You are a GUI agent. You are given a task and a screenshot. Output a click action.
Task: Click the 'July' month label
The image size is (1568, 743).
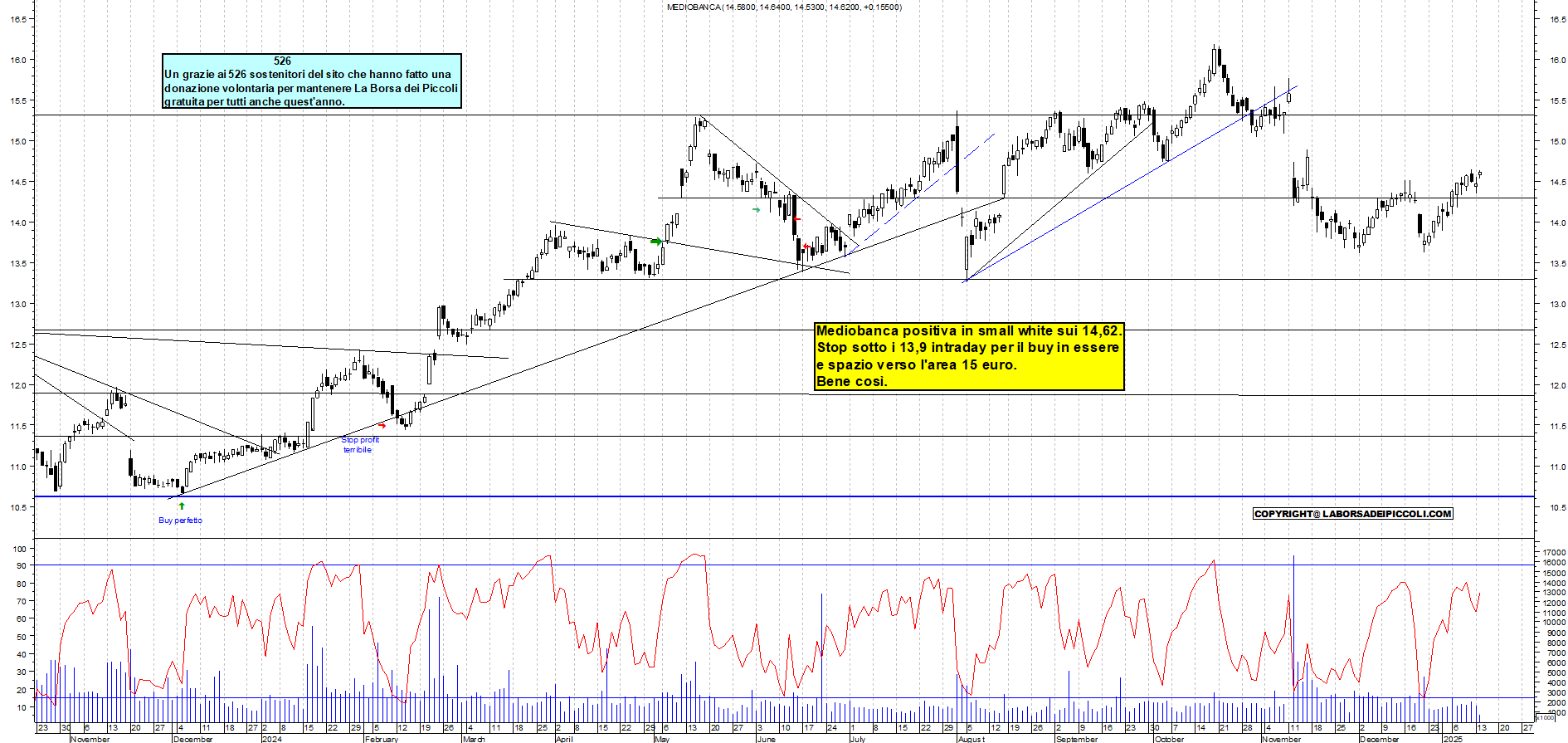click(858, 739)
